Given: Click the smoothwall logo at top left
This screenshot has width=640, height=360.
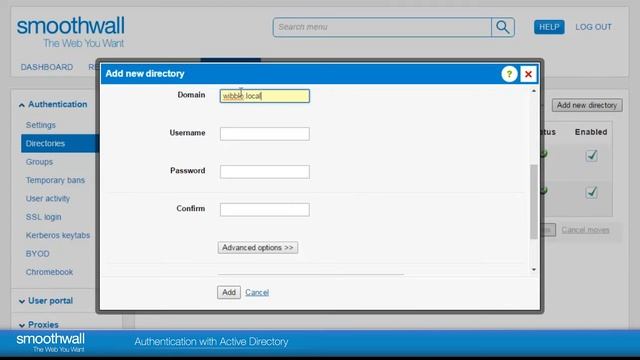Looking at the screenshot, I should pyautogui.click(x=71, y=32).
